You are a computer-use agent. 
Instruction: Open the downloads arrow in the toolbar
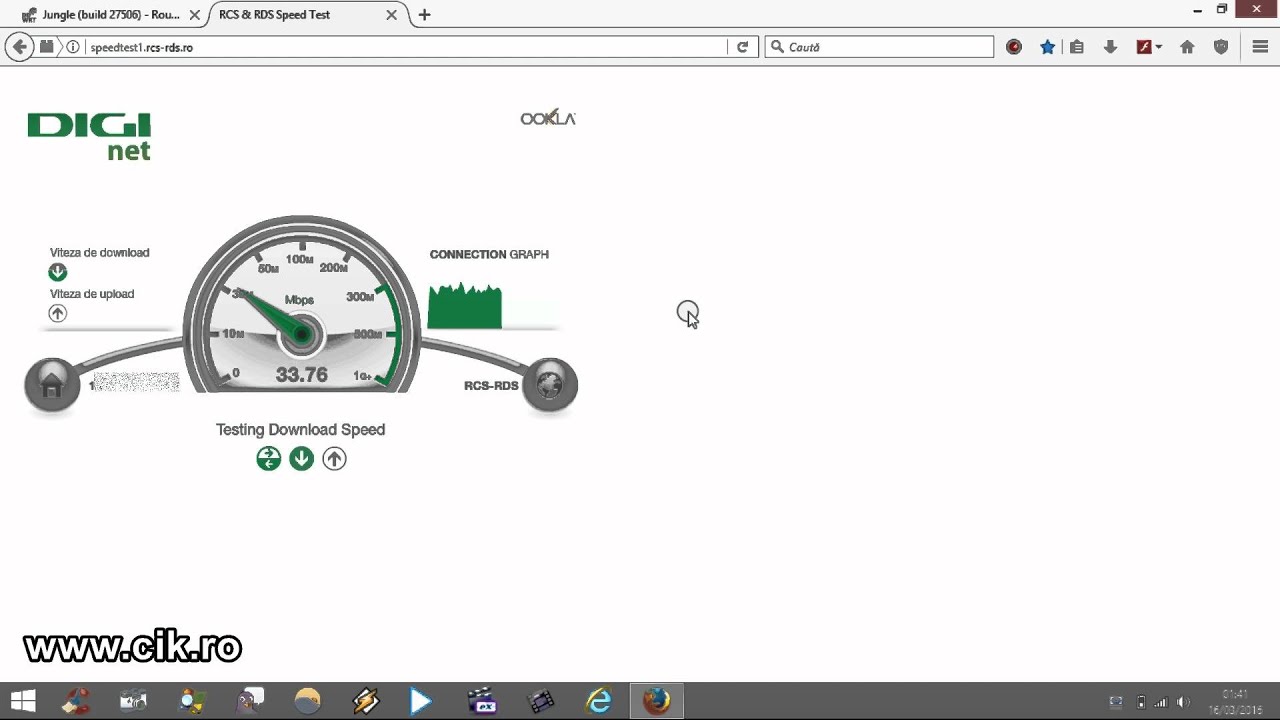pos(1110,47)
